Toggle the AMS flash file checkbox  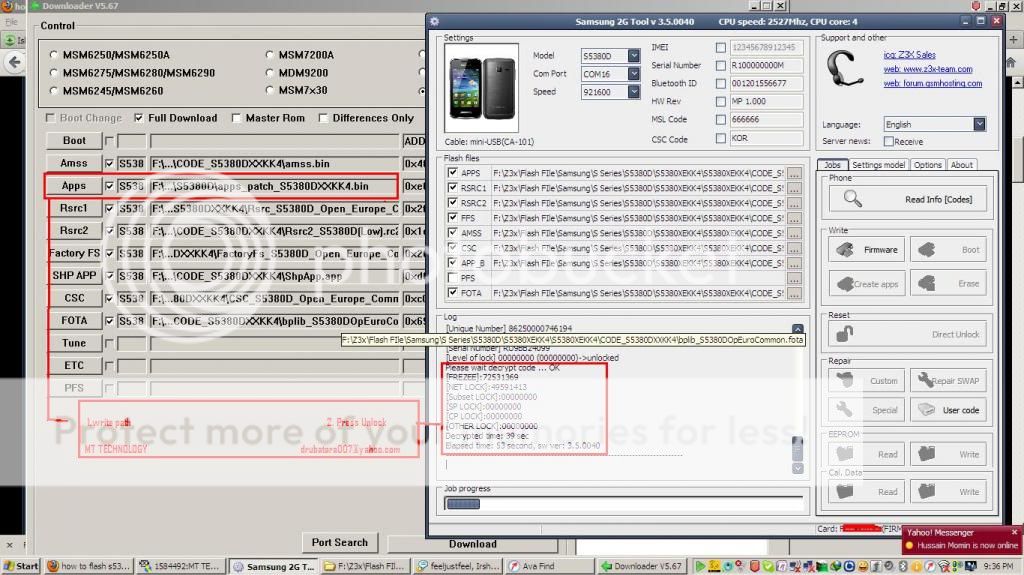tap(453, 233)
